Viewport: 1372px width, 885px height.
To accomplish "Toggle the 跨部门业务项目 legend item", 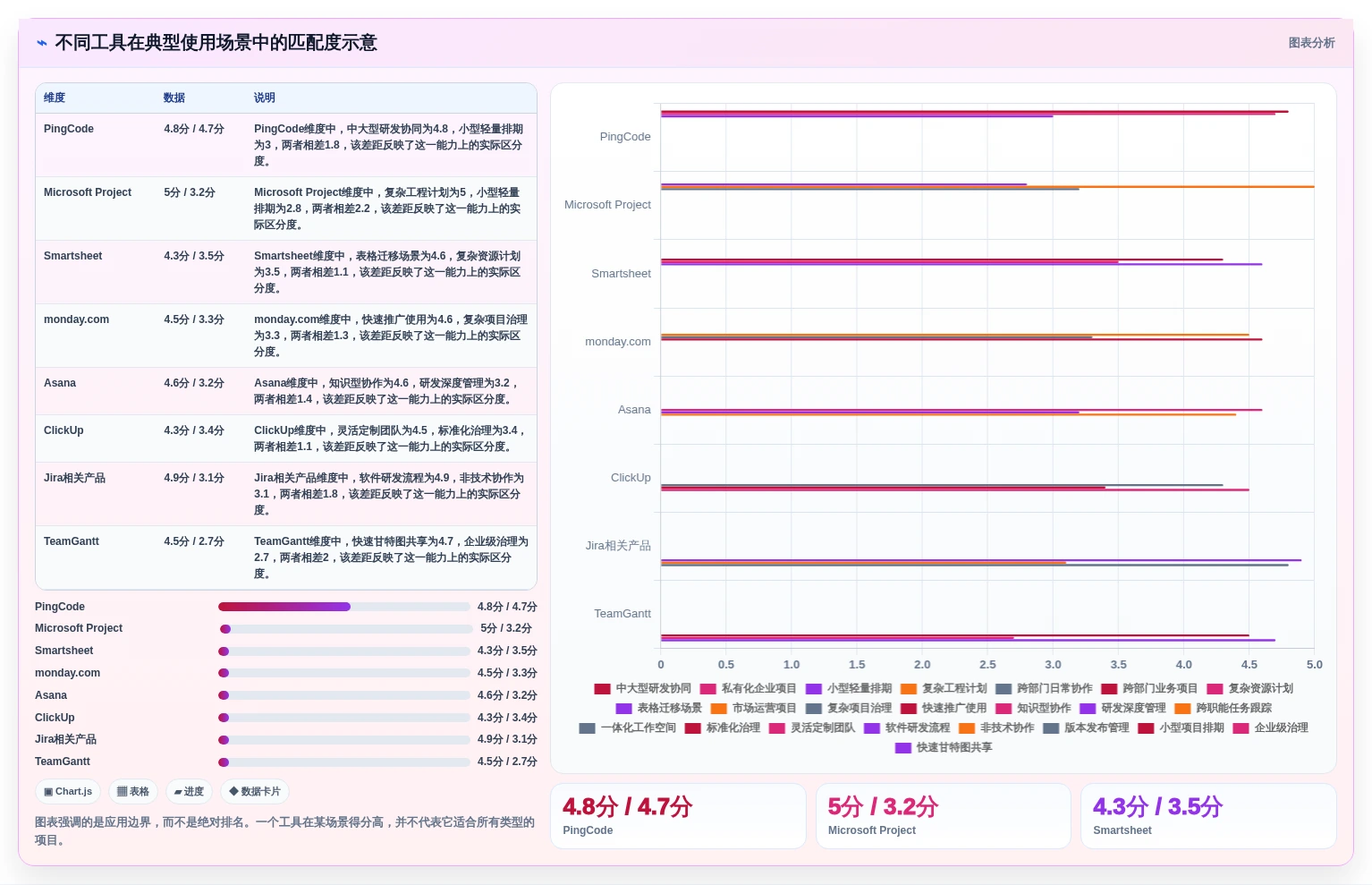I will pyautogui.click(x=1149, y=689).
